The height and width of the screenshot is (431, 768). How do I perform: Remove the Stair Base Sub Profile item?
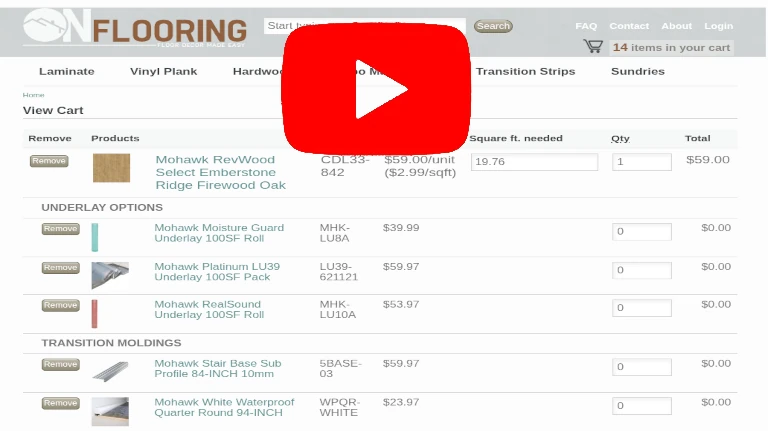point(60,364)
